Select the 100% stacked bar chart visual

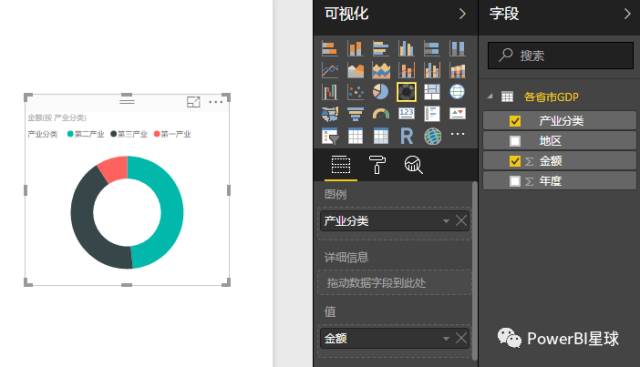pyautogui.click(x=431, y=49)
